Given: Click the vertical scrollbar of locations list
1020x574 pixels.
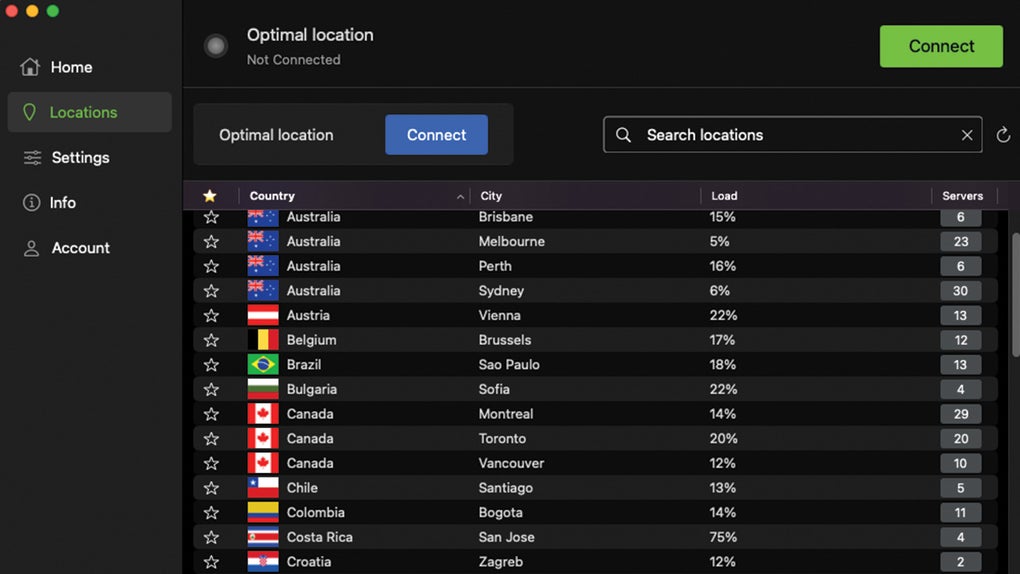Looking at the screenshot, I should tap(1015, 295).
